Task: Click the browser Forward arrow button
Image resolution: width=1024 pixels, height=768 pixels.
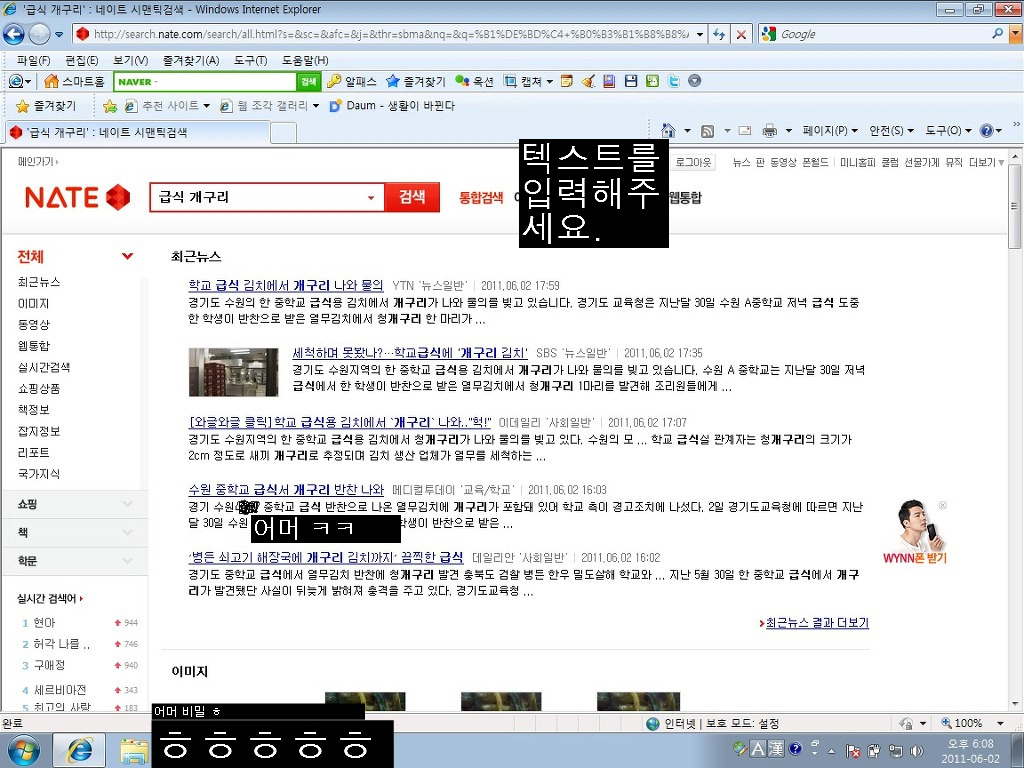Action: [x=39, y=34]
